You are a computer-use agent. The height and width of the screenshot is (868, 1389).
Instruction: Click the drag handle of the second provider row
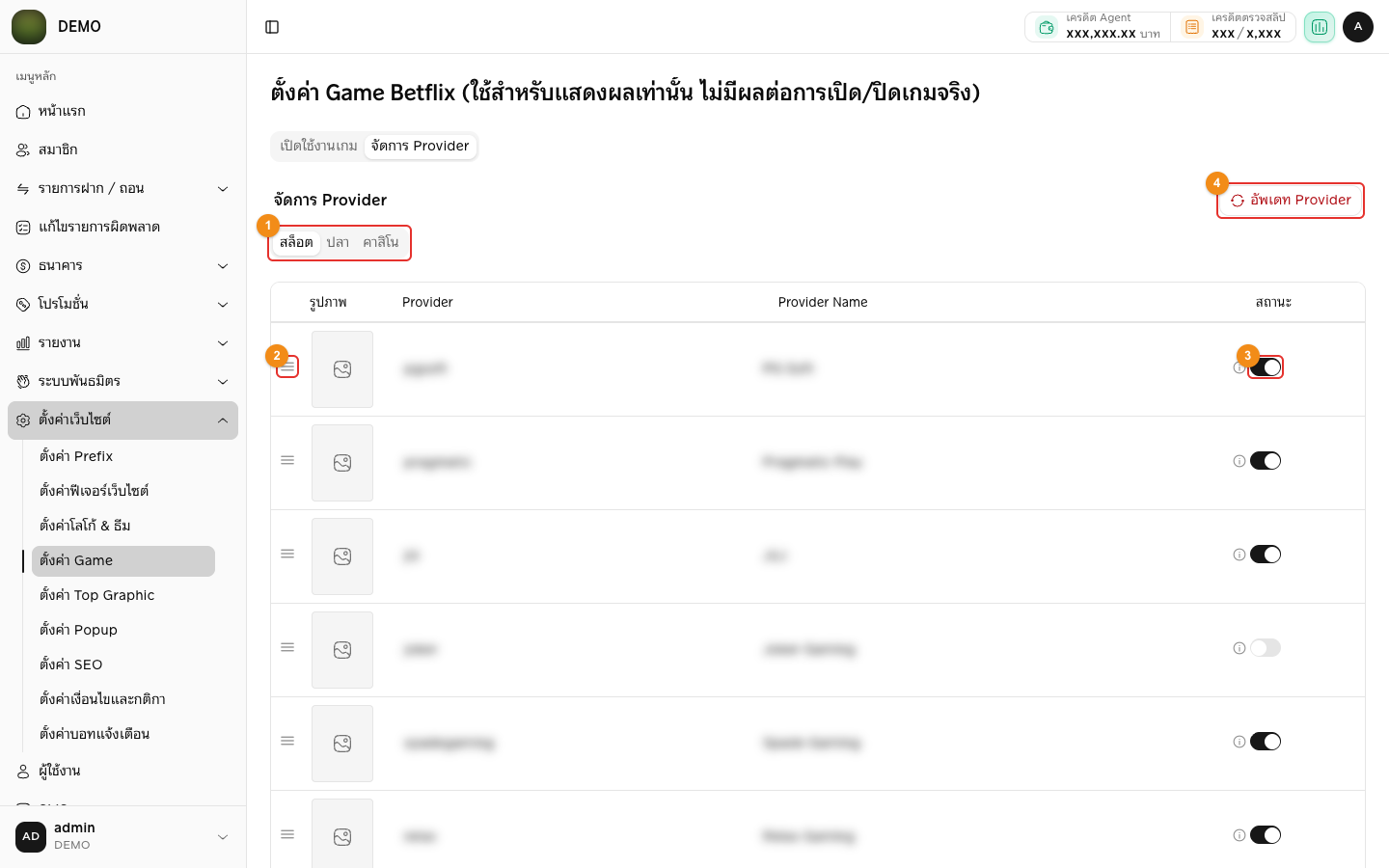[287, 460]
